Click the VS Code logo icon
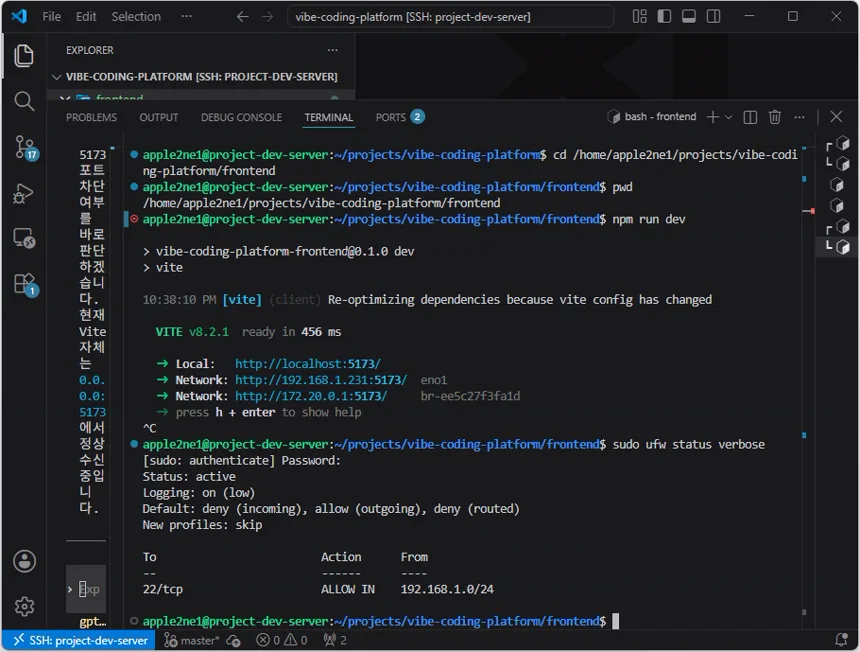The height and width of the screenshot is (652, 860). pos(19,16)
